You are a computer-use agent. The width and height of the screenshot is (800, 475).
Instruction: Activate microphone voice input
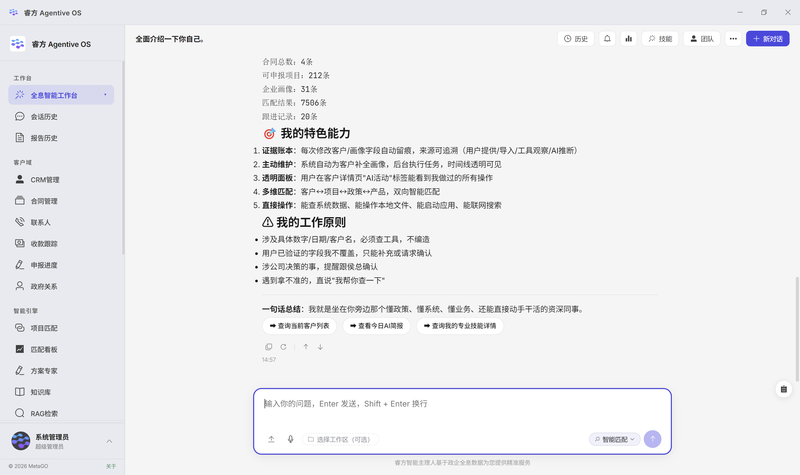[290, 439]
